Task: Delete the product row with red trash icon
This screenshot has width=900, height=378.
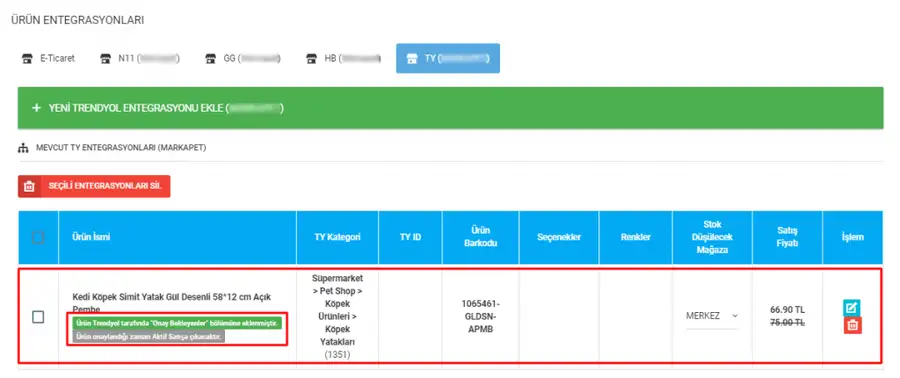Action: pos(852,325)
